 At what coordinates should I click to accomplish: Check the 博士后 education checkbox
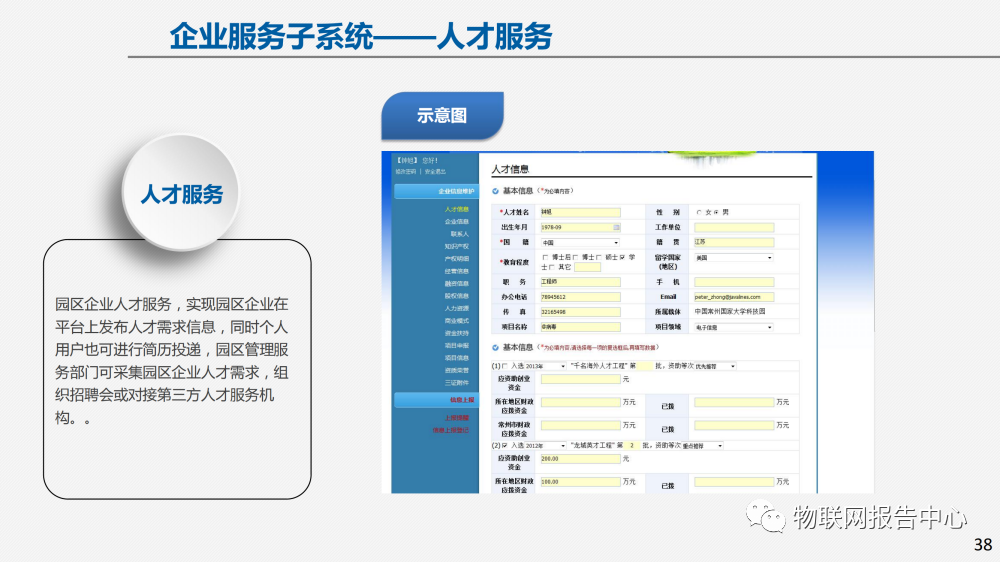(545, 257)
